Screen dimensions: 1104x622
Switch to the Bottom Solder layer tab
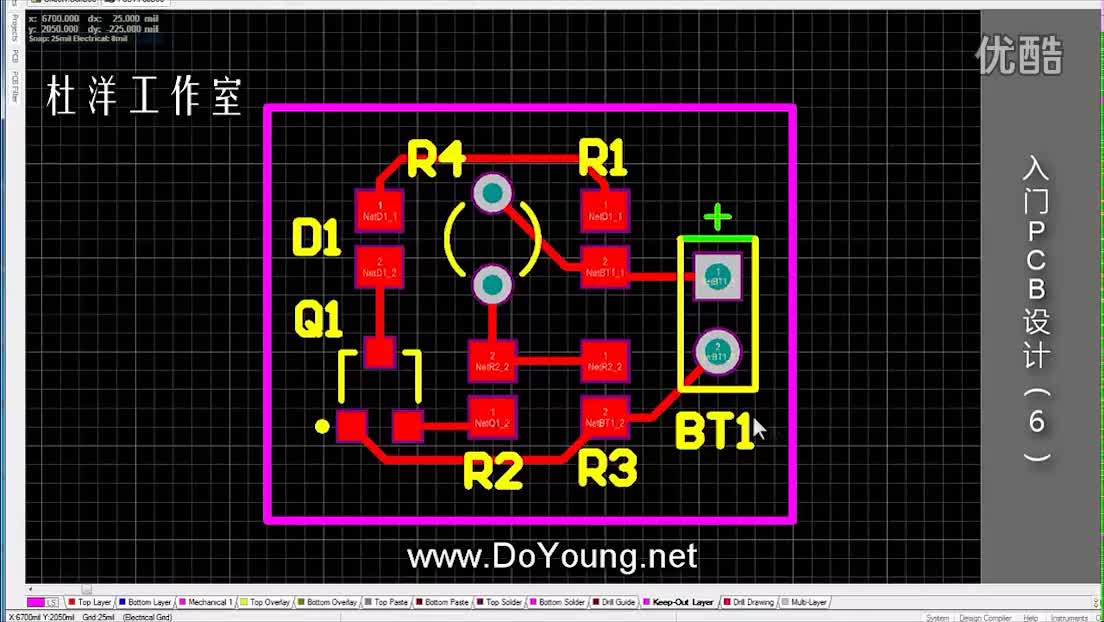(x=557, y=602)
